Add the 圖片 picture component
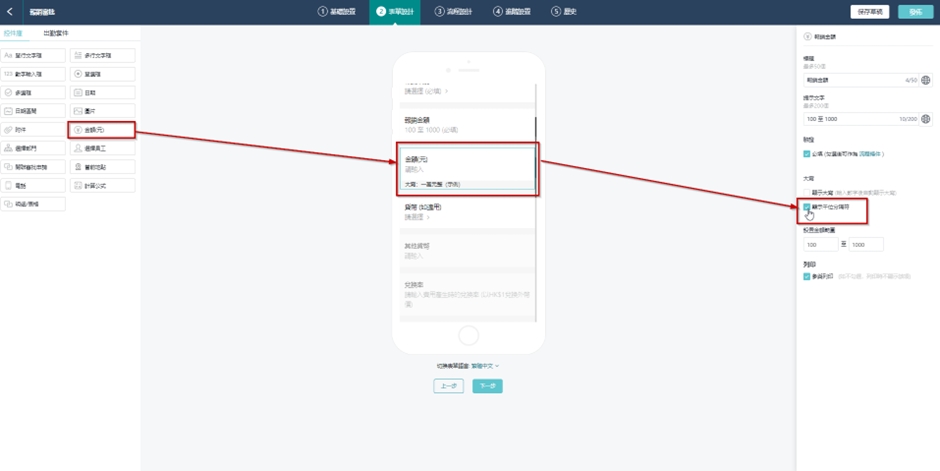 coord(101,111)
